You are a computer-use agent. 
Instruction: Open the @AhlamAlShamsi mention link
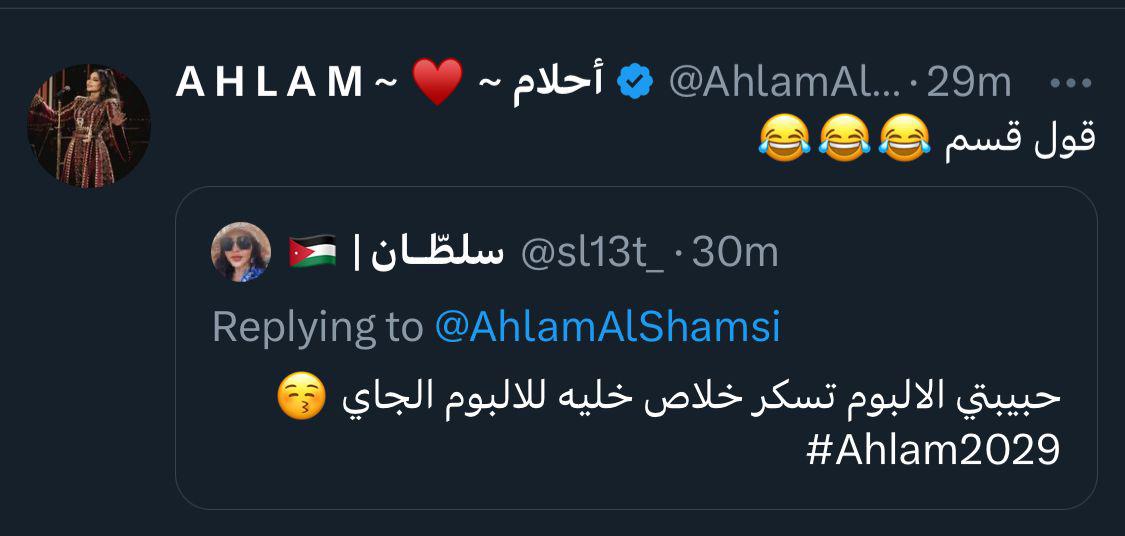[607, 327]
